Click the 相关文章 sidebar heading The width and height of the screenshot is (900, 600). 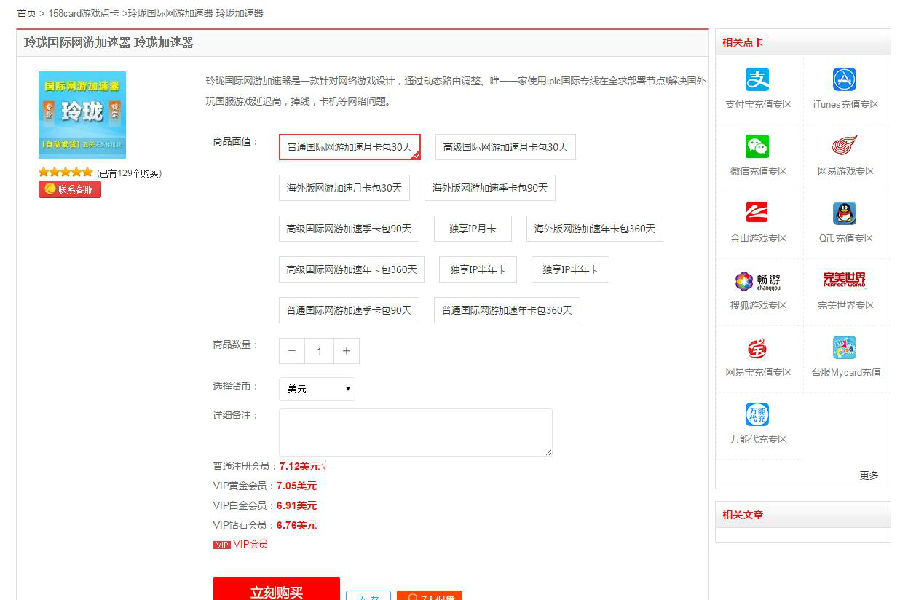pyautogui.click(x=742, y=514)
